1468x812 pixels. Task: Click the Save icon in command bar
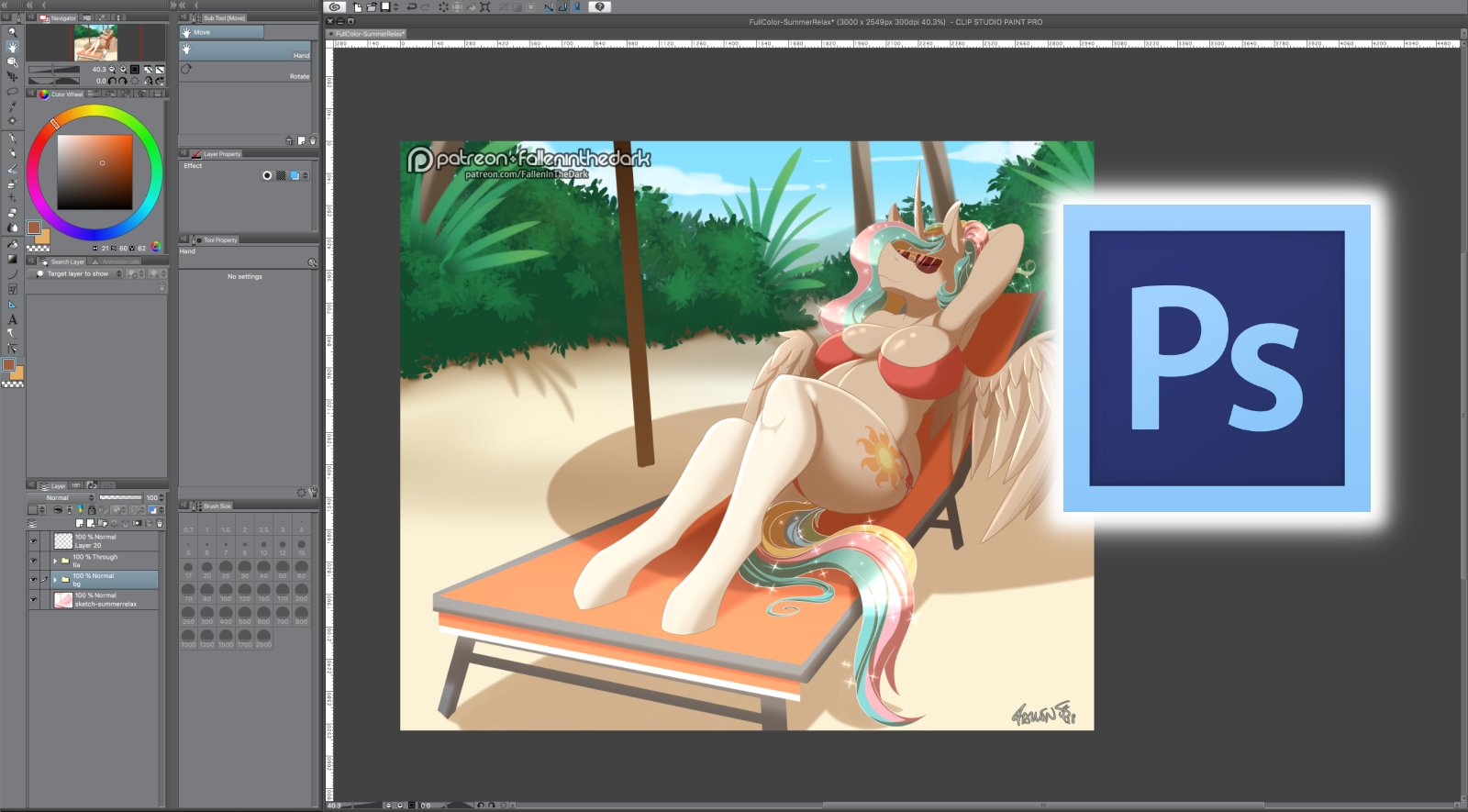(x=385, y=6)
